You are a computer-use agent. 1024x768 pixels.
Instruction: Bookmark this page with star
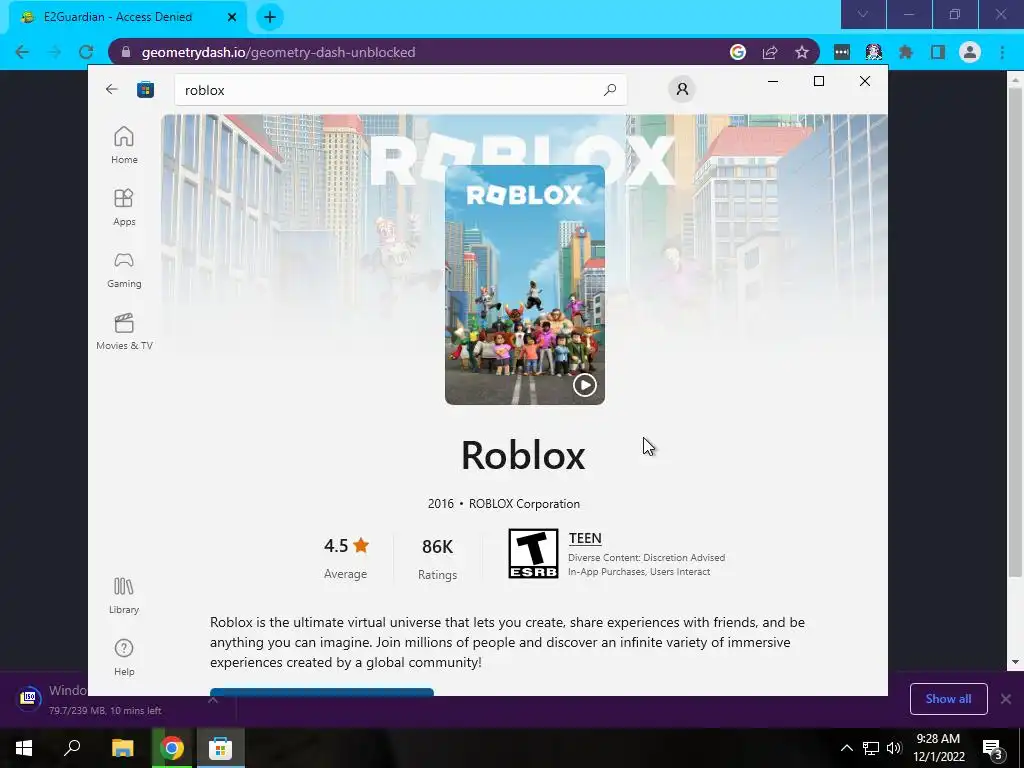(802, 52)
